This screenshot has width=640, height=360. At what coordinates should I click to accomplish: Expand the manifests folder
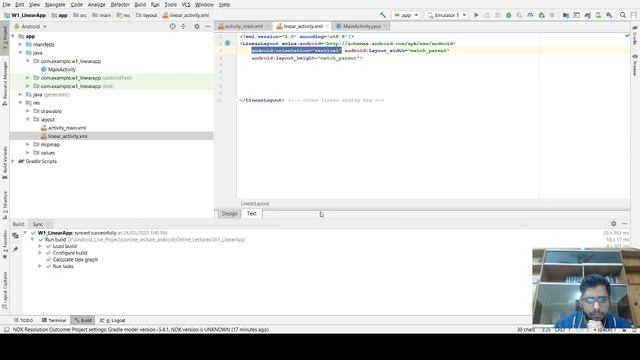(20, 44)
